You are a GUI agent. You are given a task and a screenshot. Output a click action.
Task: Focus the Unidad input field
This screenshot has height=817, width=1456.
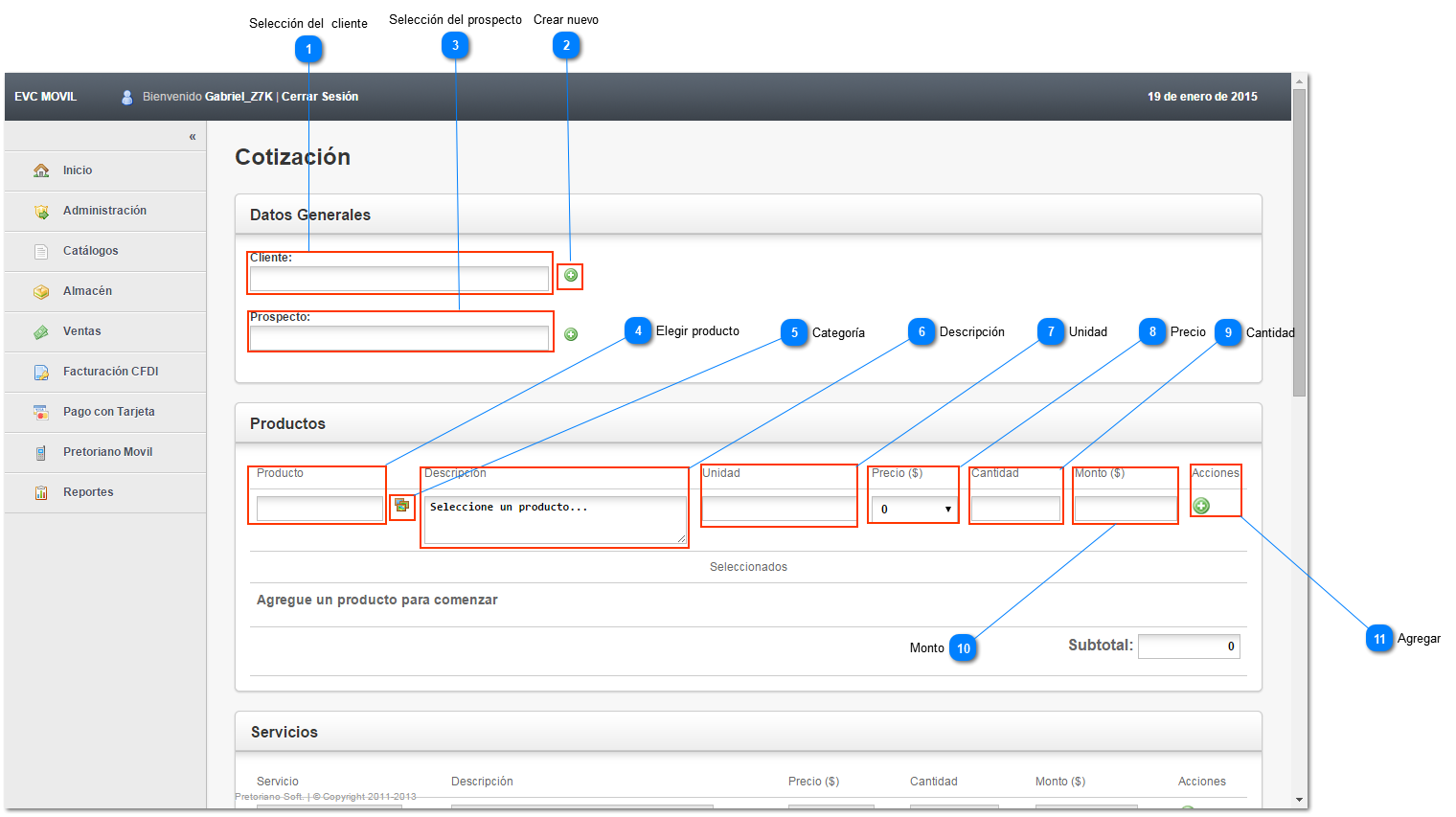pos(779,509)
